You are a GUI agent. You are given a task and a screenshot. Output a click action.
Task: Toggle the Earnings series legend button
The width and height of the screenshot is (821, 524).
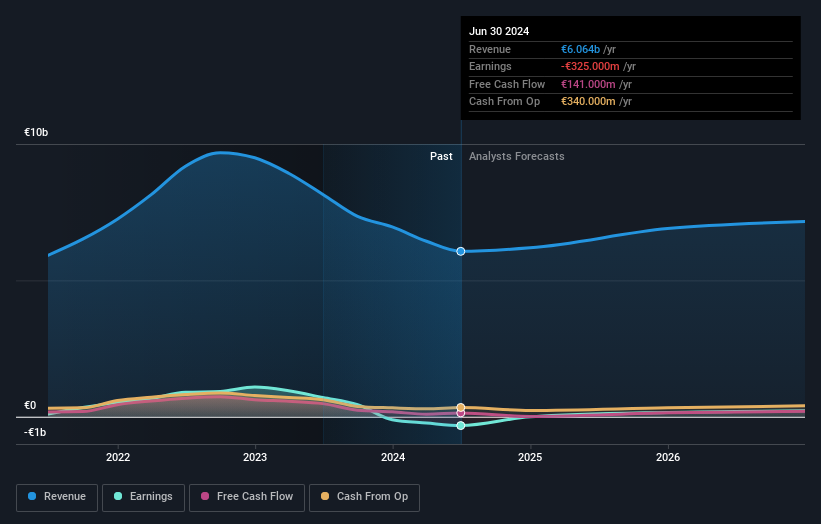[143, 497]
